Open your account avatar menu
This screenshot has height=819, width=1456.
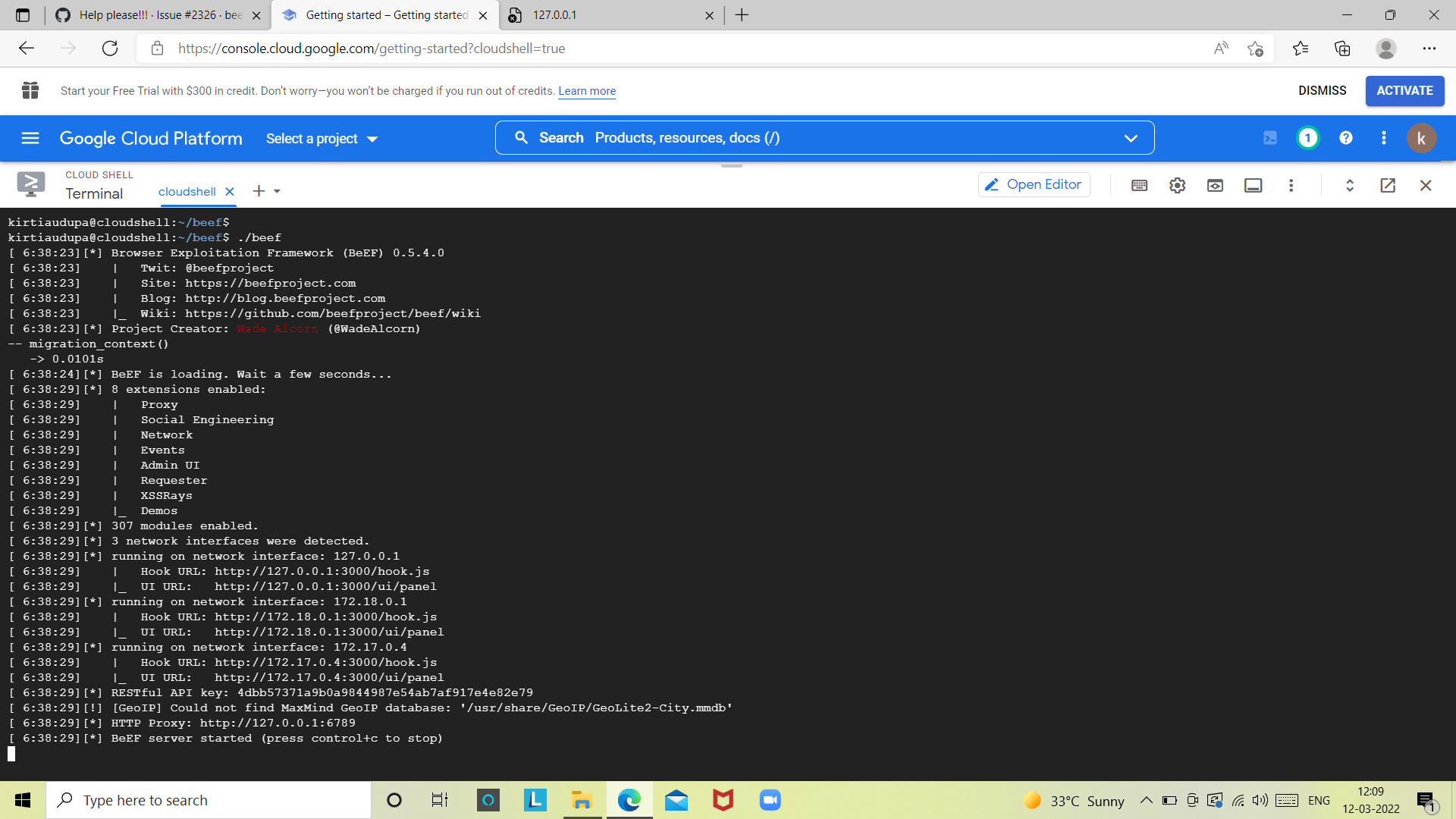point(1422,138)
